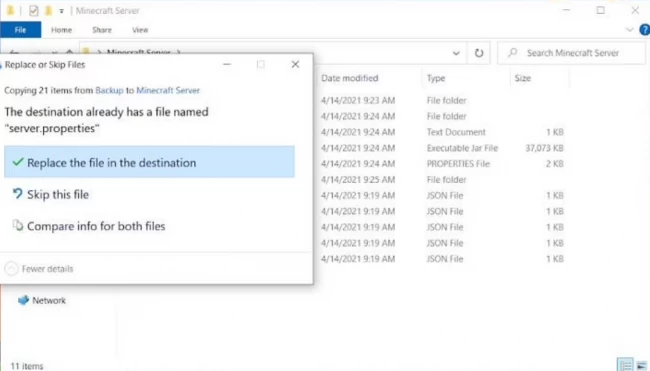Click the search magnifier icon
This screenshot has height=371, width=650.
click(x=513, y=53)
